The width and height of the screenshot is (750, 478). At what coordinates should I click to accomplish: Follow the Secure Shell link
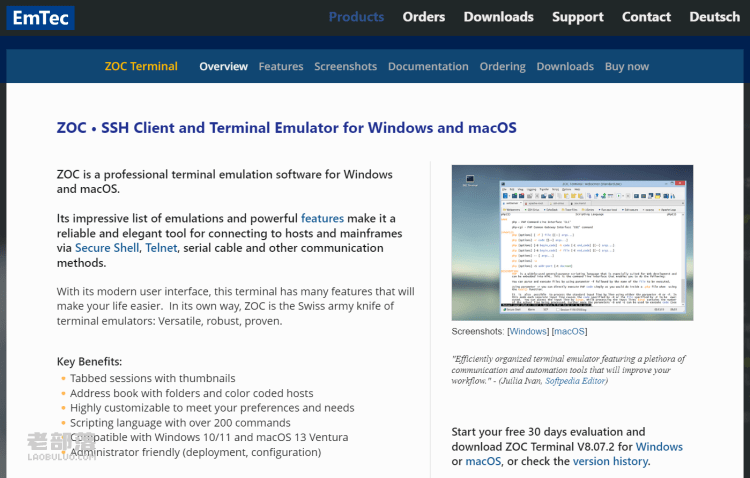pos(107,248)
